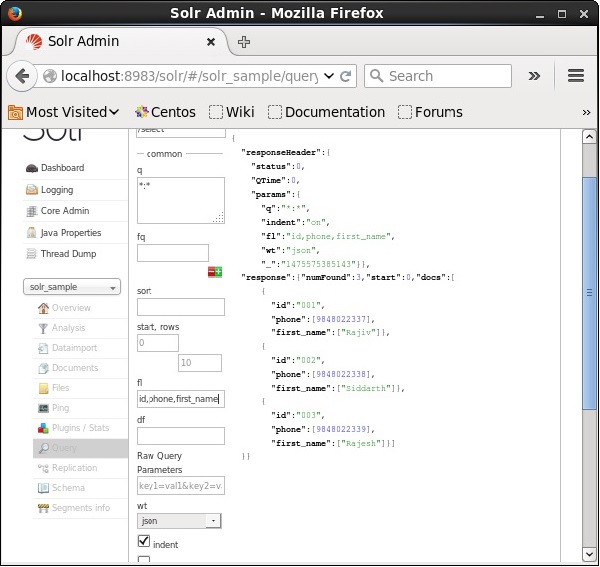
Task: Open the Firefox hamburger menu
Action: coord(575,76)
